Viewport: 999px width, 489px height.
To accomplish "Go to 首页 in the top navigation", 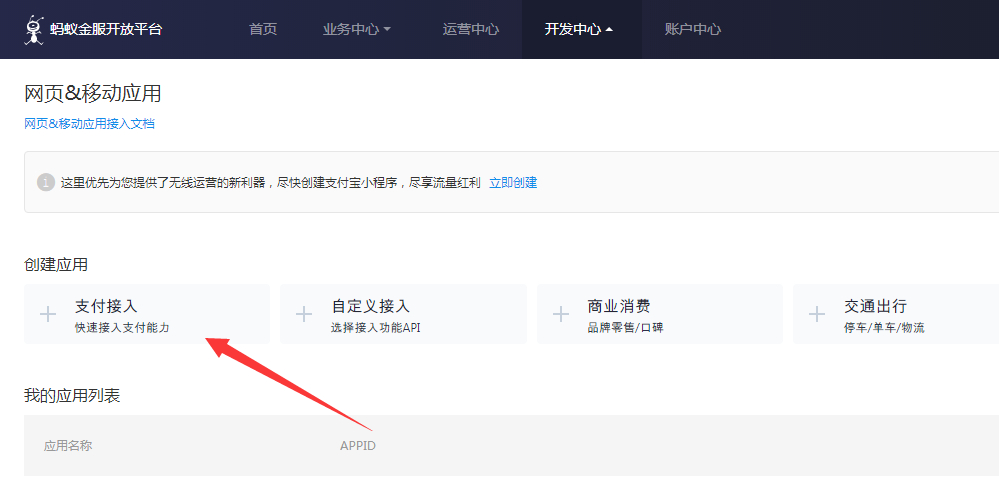I will pyautogui.click(x=263, y=29).
